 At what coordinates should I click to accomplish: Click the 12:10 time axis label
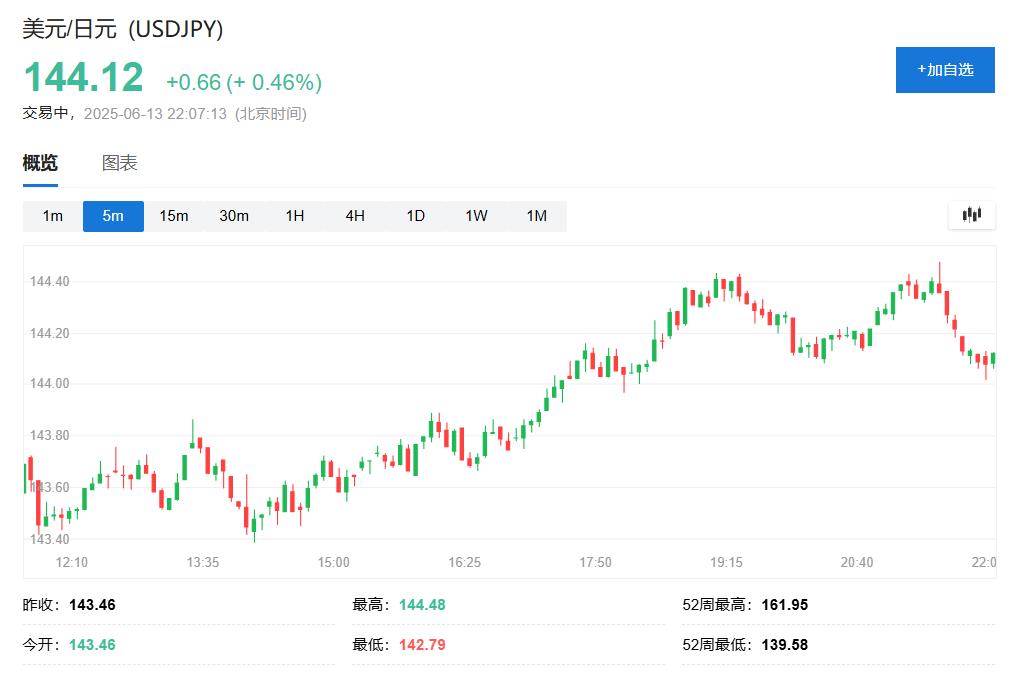(x=72, y=562)
